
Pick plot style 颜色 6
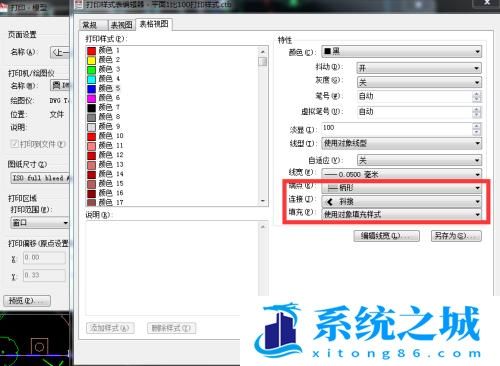[104, 98]
